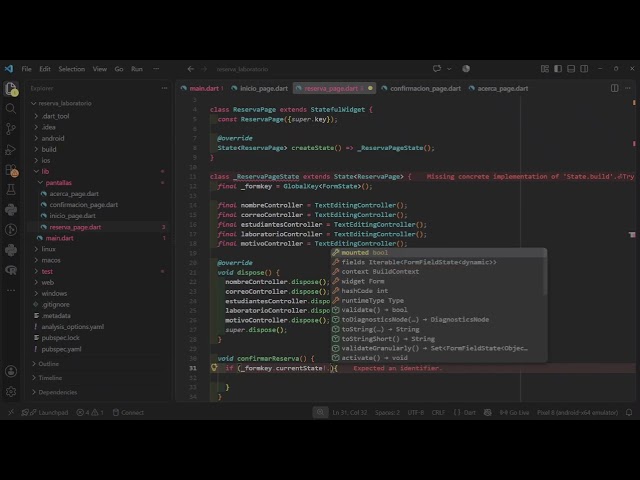Click the VS Code logo icon
This screenshot has height=480, width=640.
pyautogui.click(x=9, y=69)
